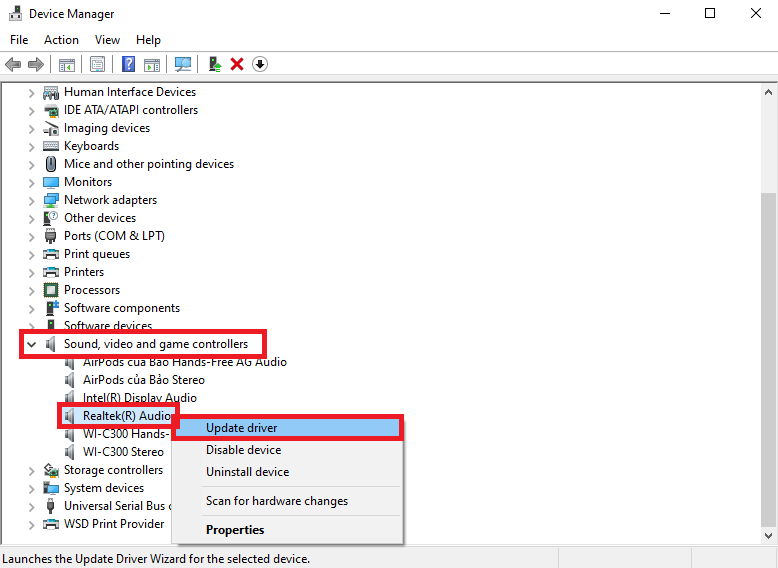This screenshot has height=568, width=778.
Task: Click the Software components icon
Action: tap(52, 308)
